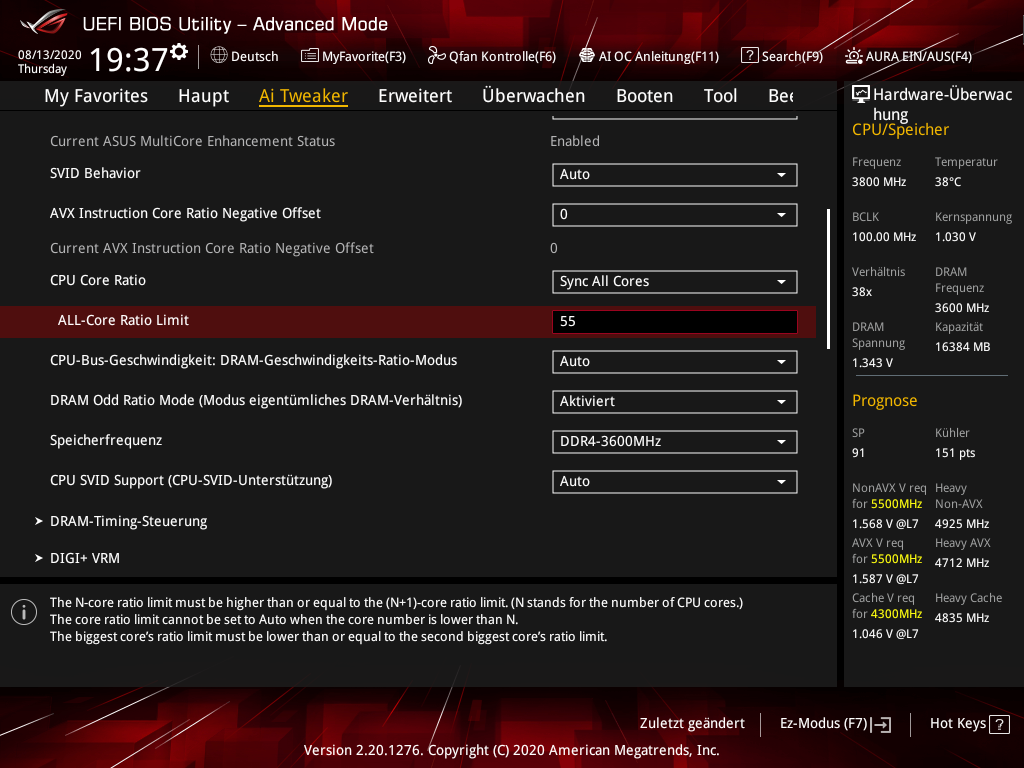Expand DIGI+ VRM submenu
1024x768 pixels.
pyautogui.click(x=85, y=558)
